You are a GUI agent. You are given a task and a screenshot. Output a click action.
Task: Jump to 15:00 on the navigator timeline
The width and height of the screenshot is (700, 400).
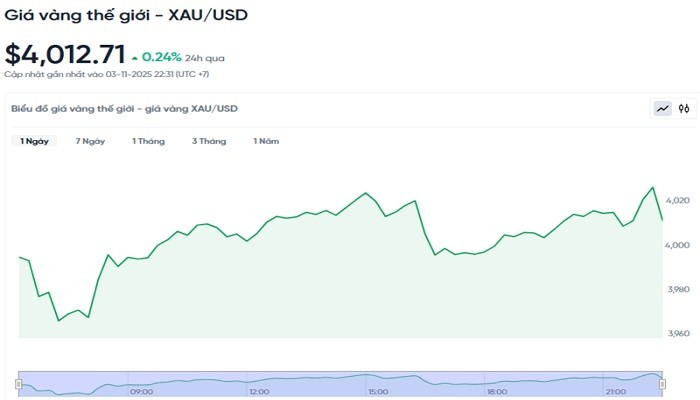pos(378,392)
